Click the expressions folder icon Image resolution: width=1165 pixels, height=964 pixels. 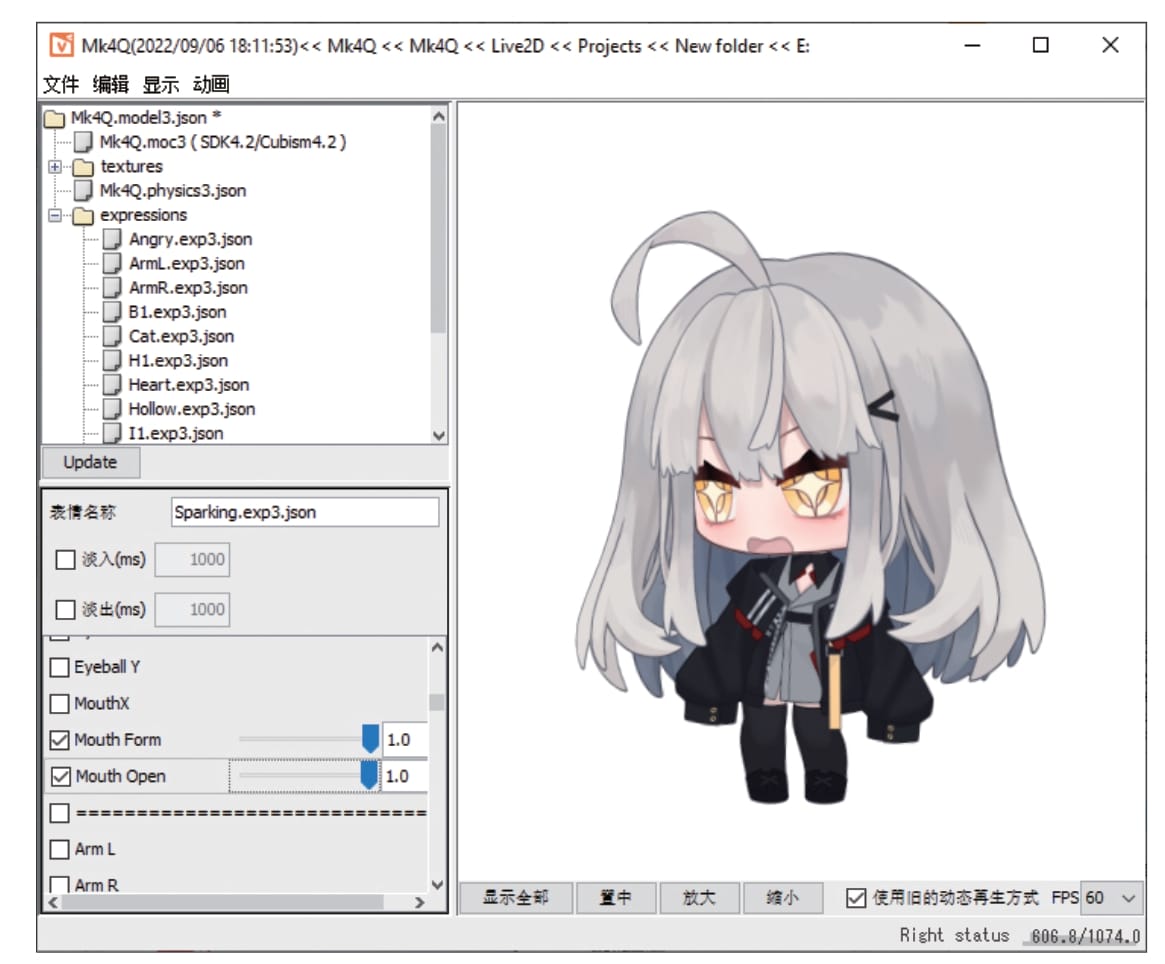[83, 216]
